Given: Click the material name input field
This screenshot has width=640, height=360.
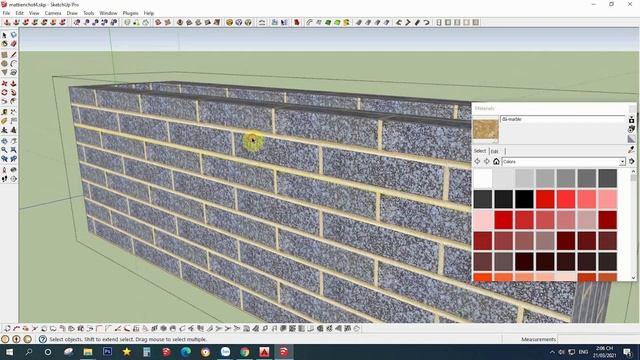Looking at the screenshot, I should [563, 119].
